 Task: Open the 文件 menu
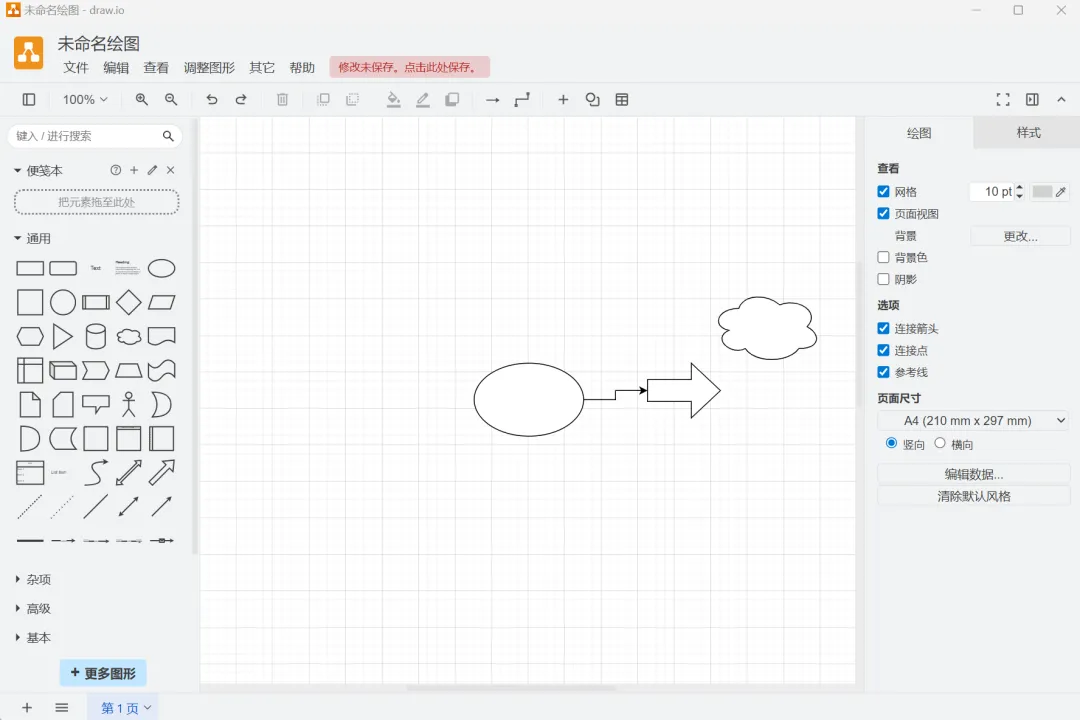coord(76,68)
